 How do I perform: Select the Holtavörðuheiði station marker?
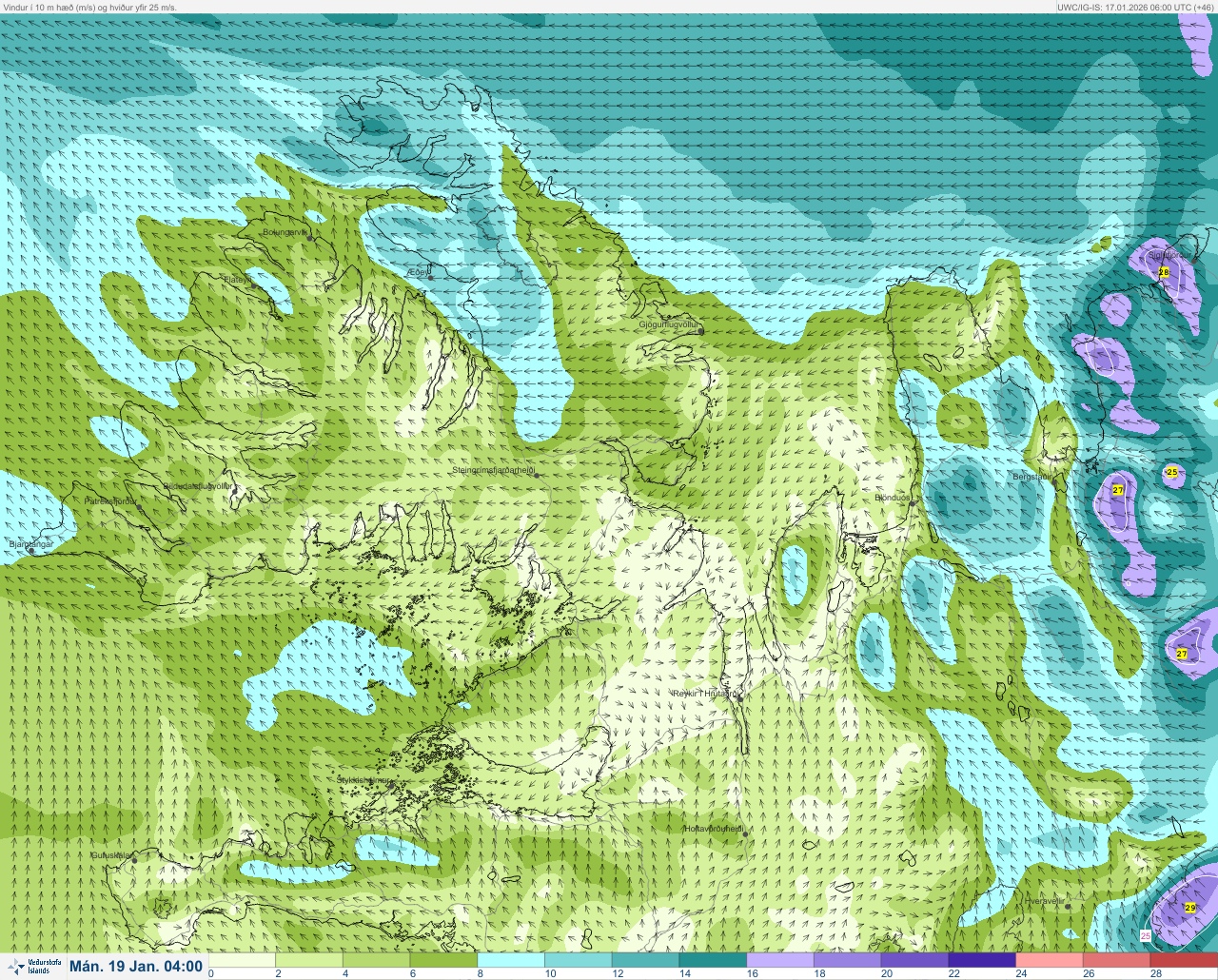click(x=745, y=834)
